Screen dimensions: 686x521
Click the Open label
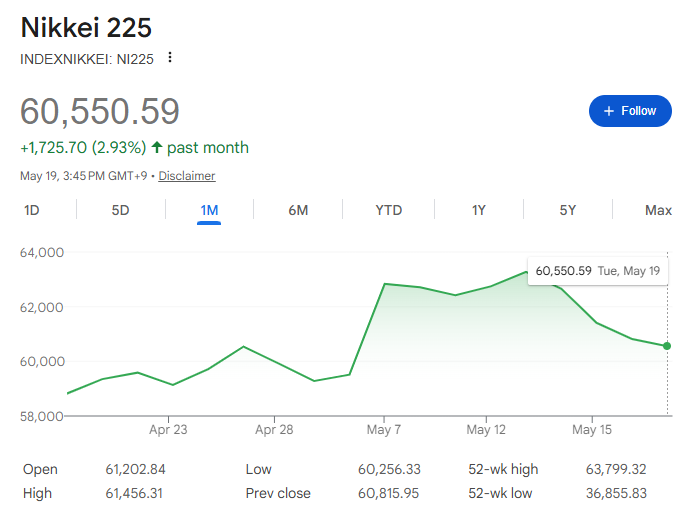click(40, 469)
